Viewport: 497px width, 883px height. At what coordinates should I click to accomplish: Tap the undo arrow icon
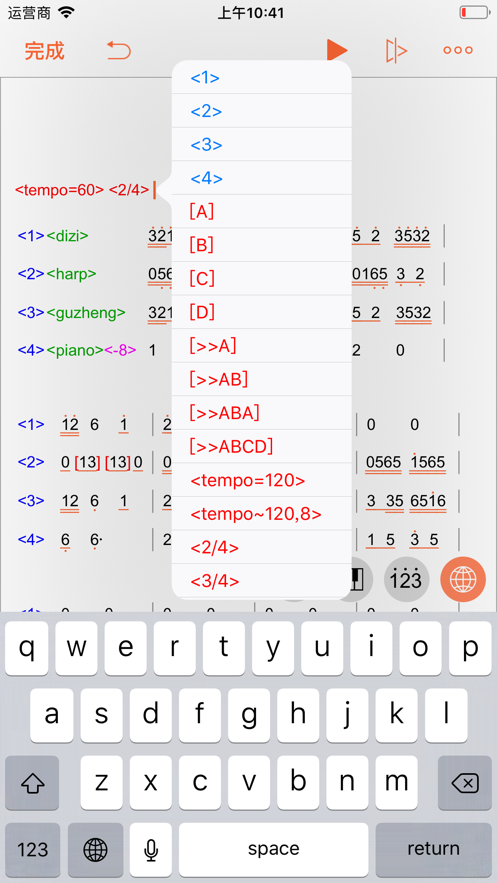click(x=119, y=51)
